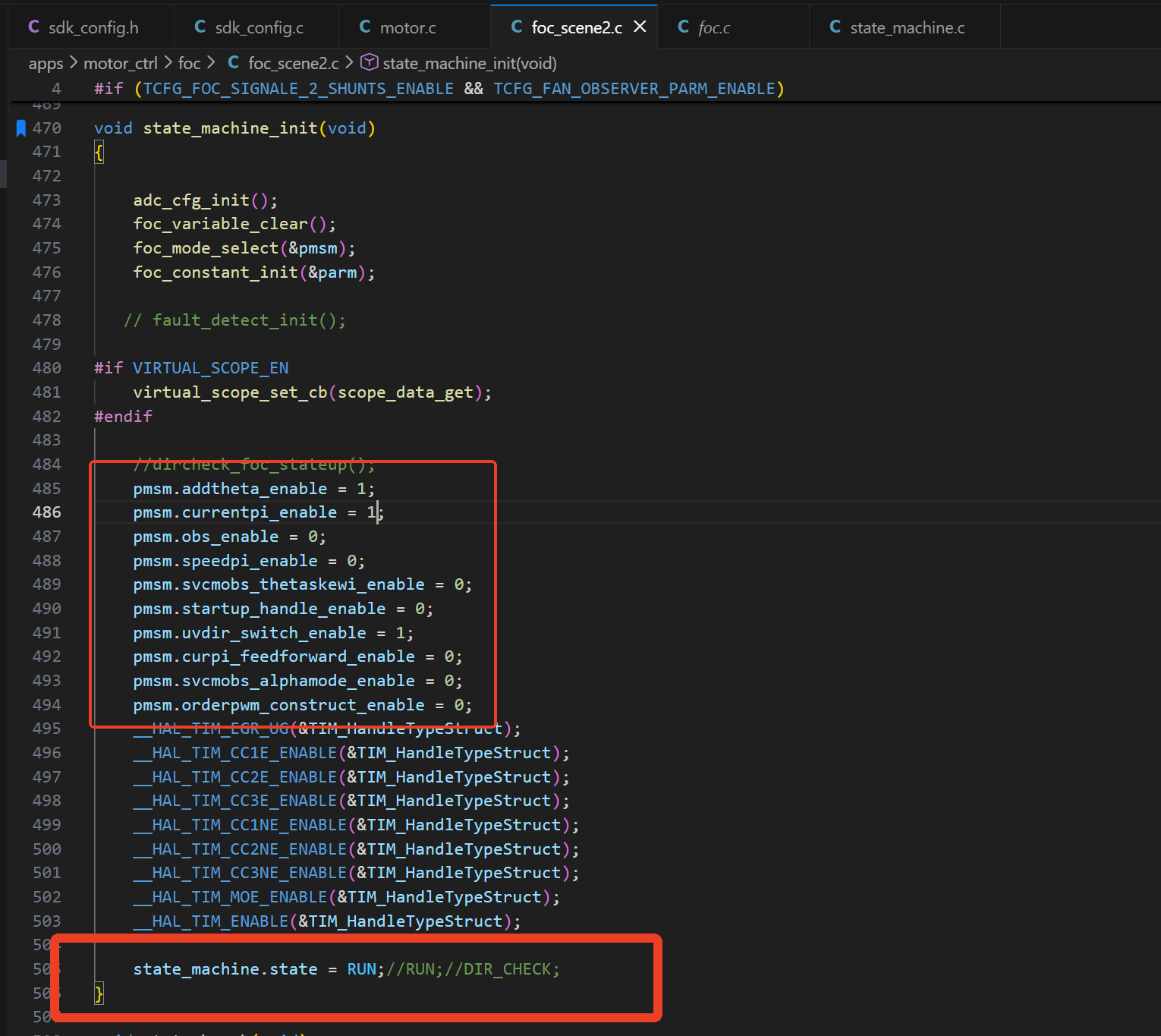The width and height of the screenshot is (1161, 1036).
Task: Click line number 473 in the gutter
Action: [46, 200]
